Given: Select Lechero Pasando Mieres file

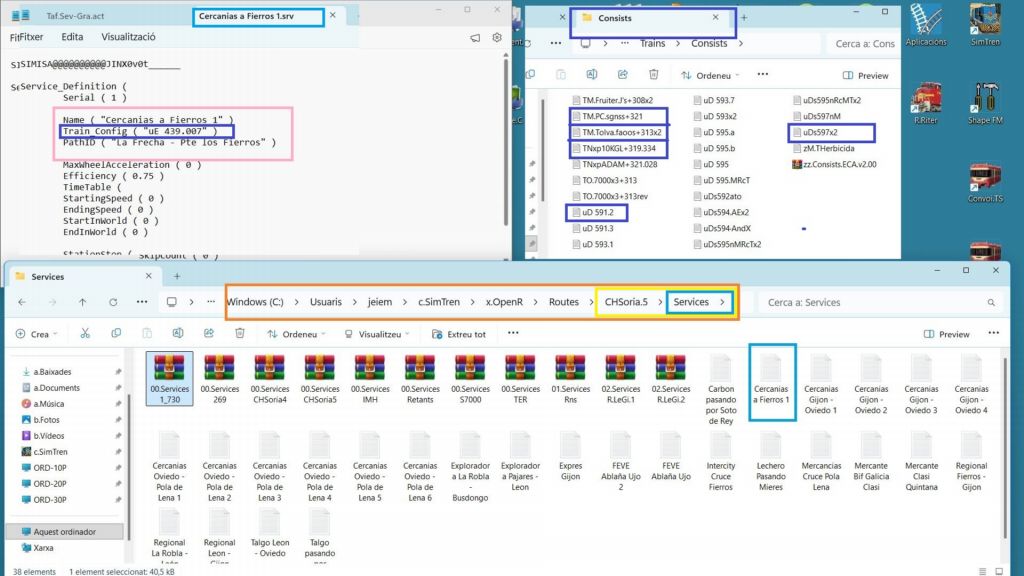Looking at the screenshot, I should (771, 463).
